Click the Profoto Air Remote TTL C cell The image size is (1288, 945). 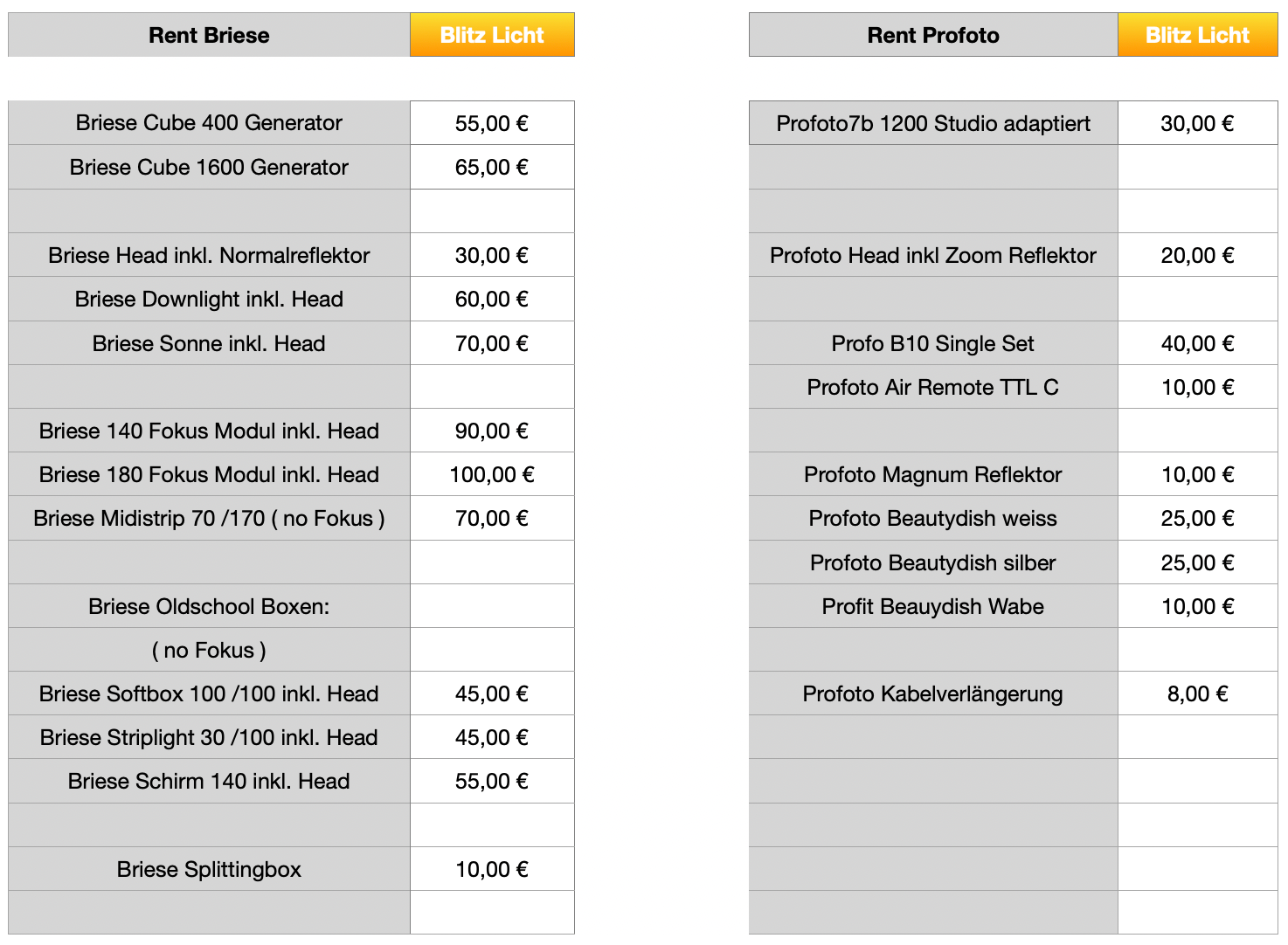(x=933, y=387)
